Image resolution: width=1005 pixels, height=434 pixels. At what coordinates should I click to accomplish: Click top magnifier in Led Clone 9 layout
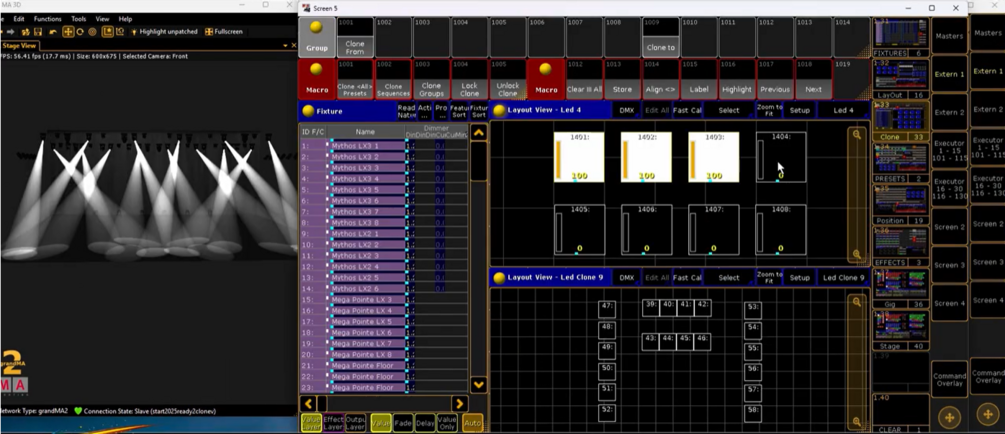click(x=856, y=302)
